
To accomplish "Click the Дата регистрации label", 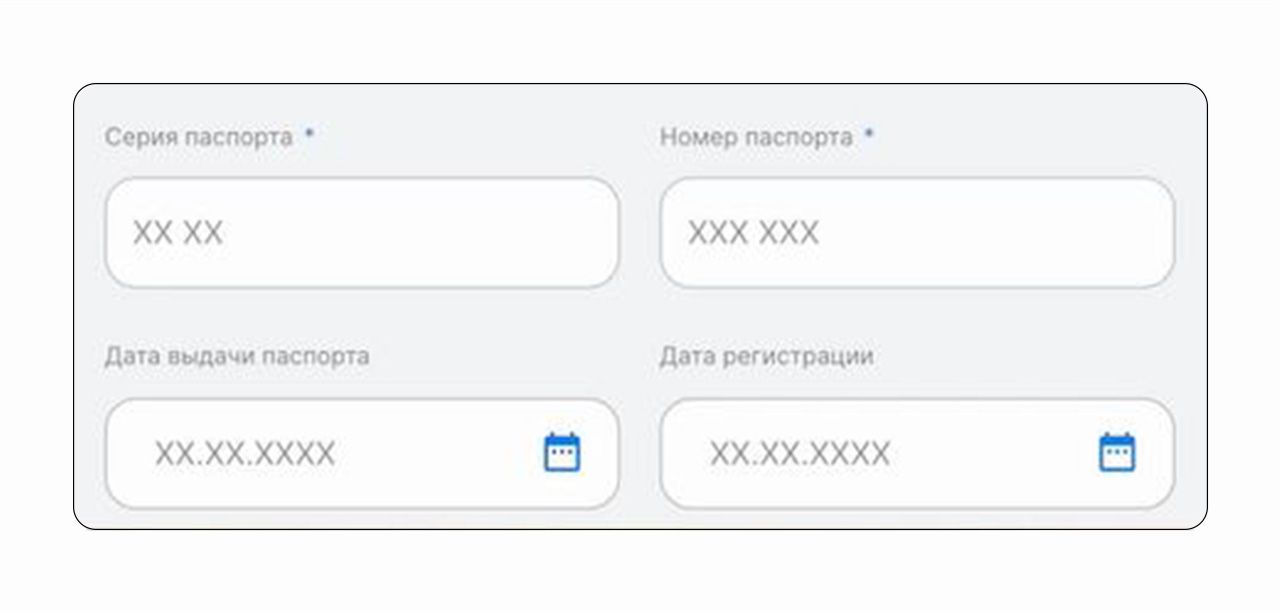I will [766, 356].
